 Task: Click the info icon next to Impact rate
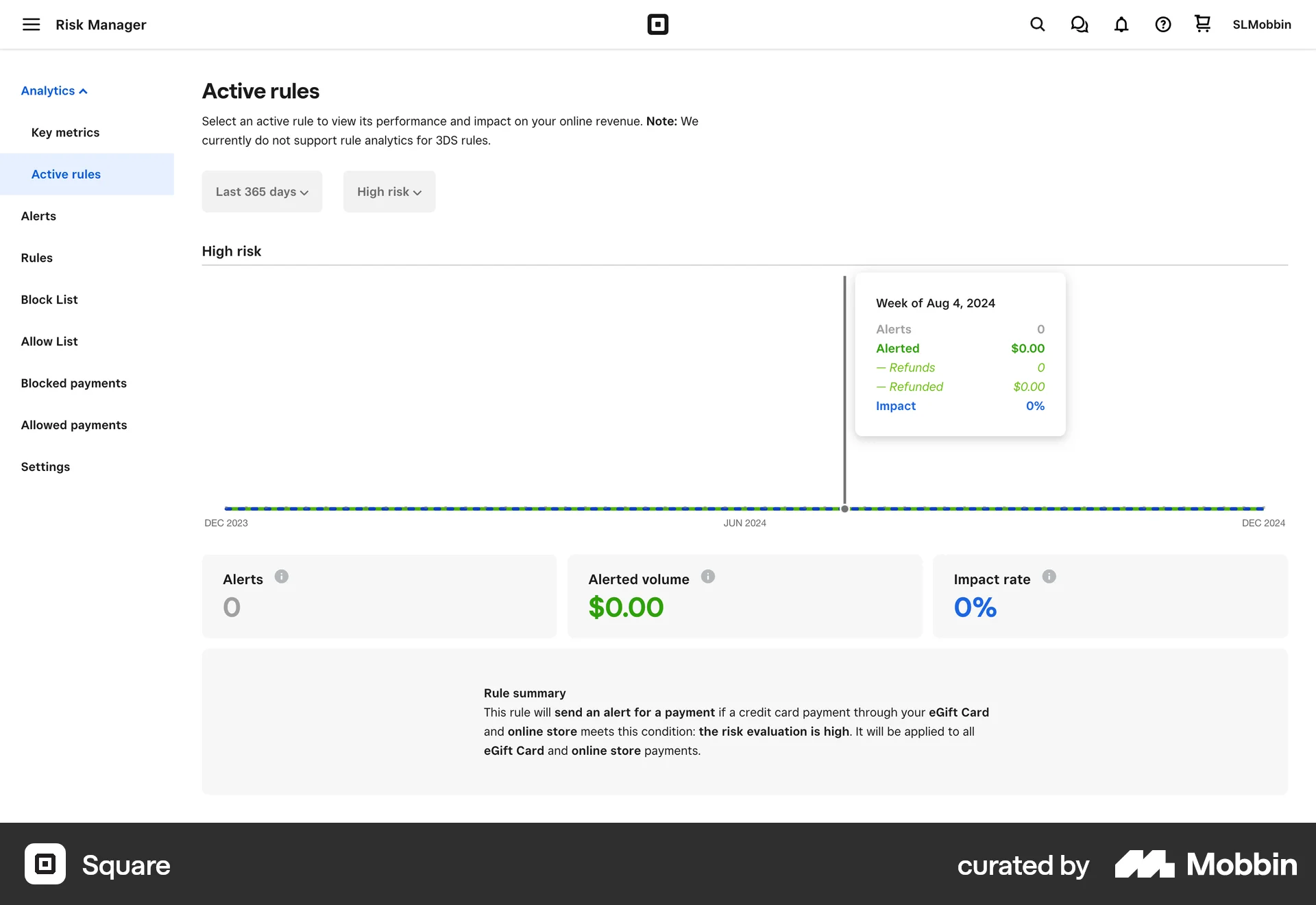pyautogui.click(x=1049, y=577)
